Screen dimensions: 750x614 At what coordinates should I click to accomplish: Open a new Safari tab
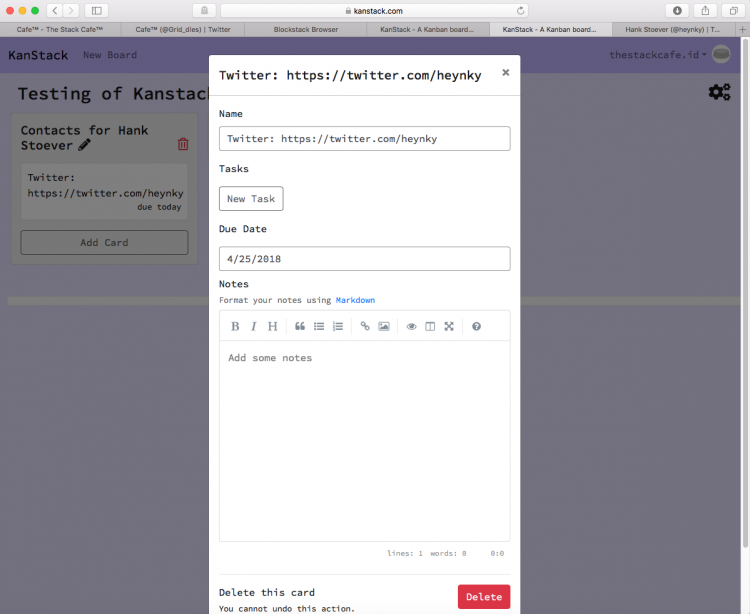click(742, 30)
